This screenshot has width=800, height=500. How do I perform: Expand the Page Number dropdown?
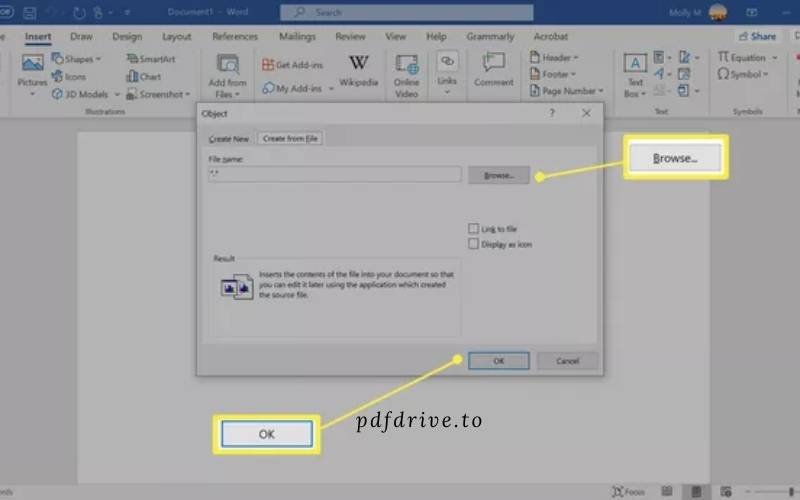pos(601,91)
